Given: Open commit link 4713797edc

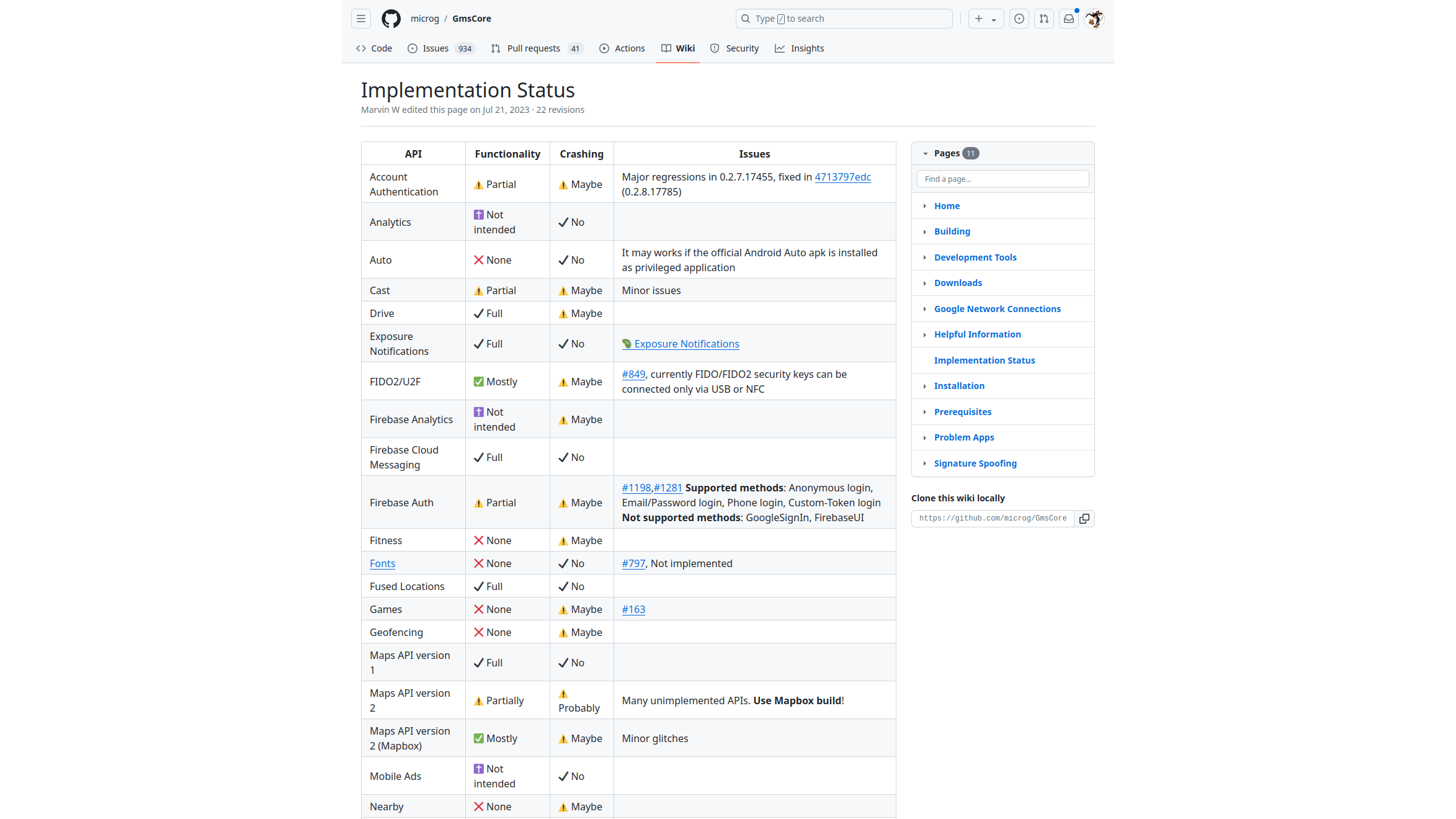Looking at the screenshot, I should point(842,177).
